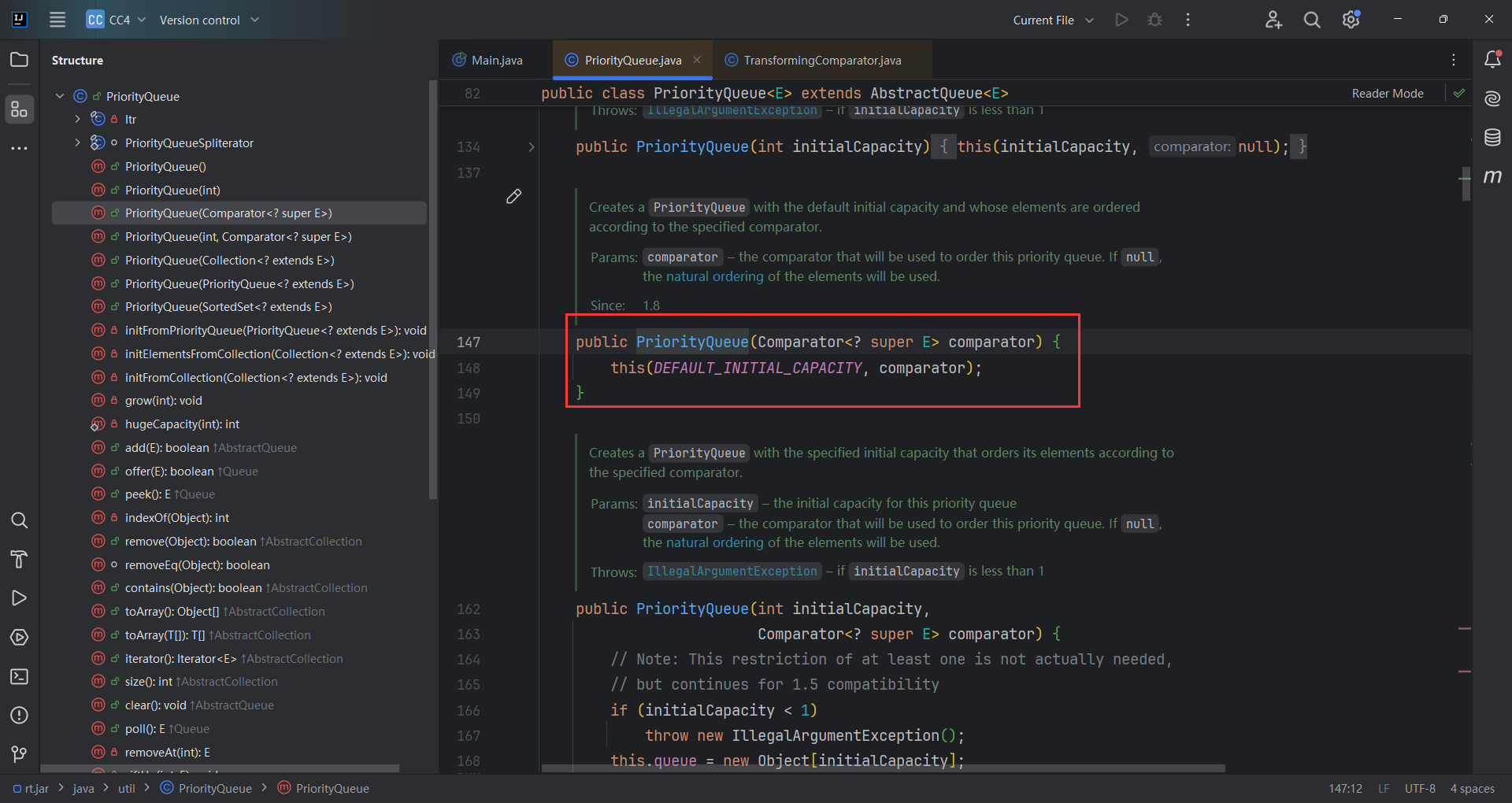
Task: Close the PriorityQueue.java tab
Action: pyautogui.click(x=697, y=60)
